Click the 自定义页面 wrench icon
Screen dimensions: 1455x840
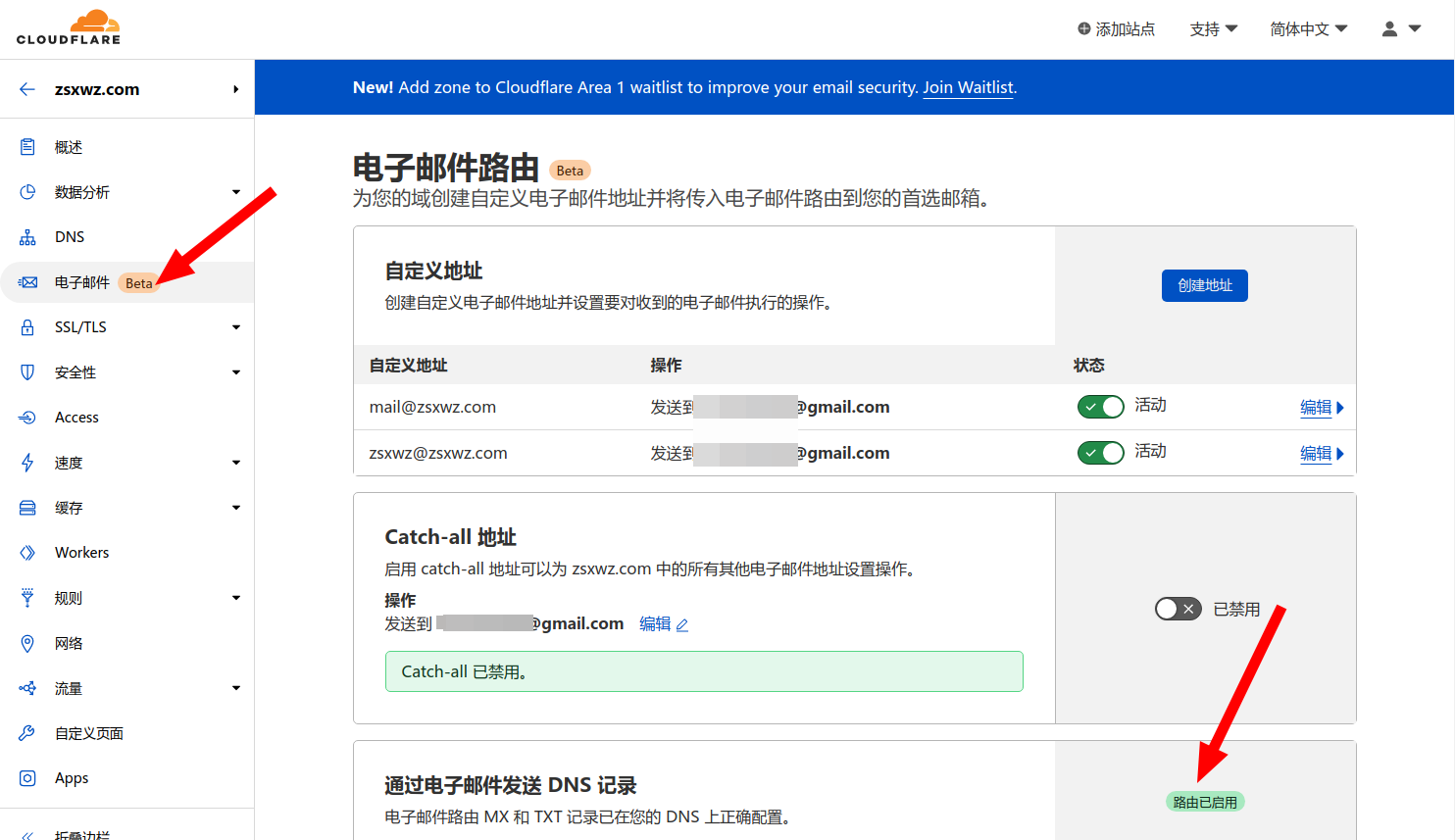(27, 733)
